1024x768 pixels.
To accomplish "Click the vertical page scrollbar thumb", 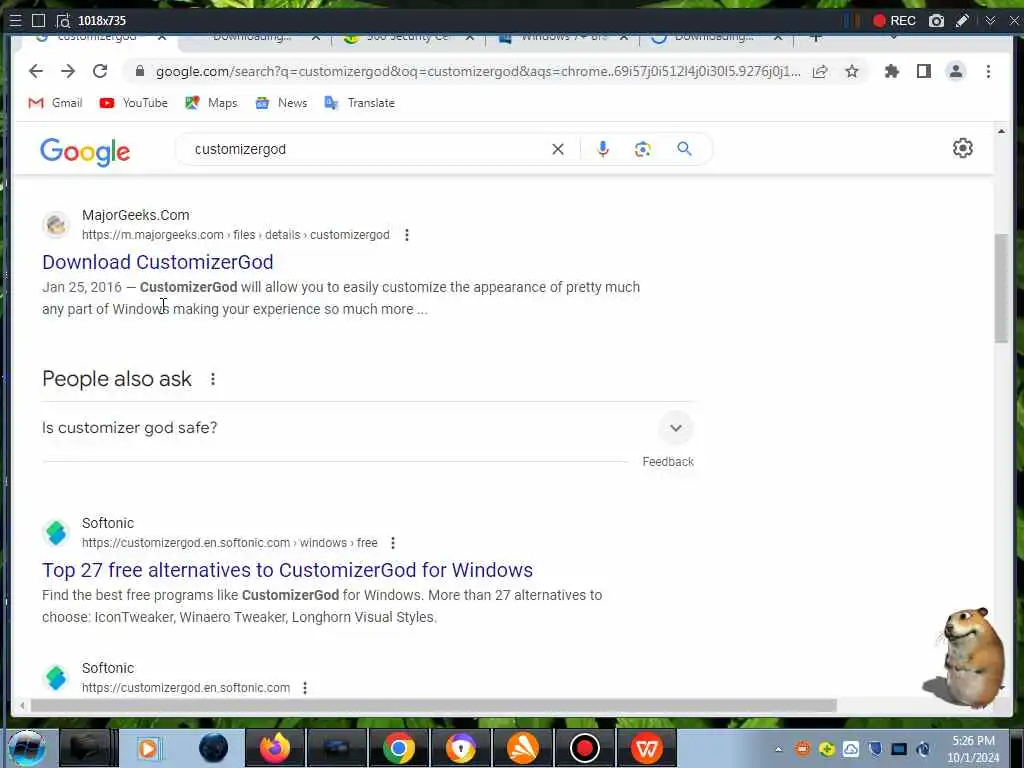I will 1001,287.
